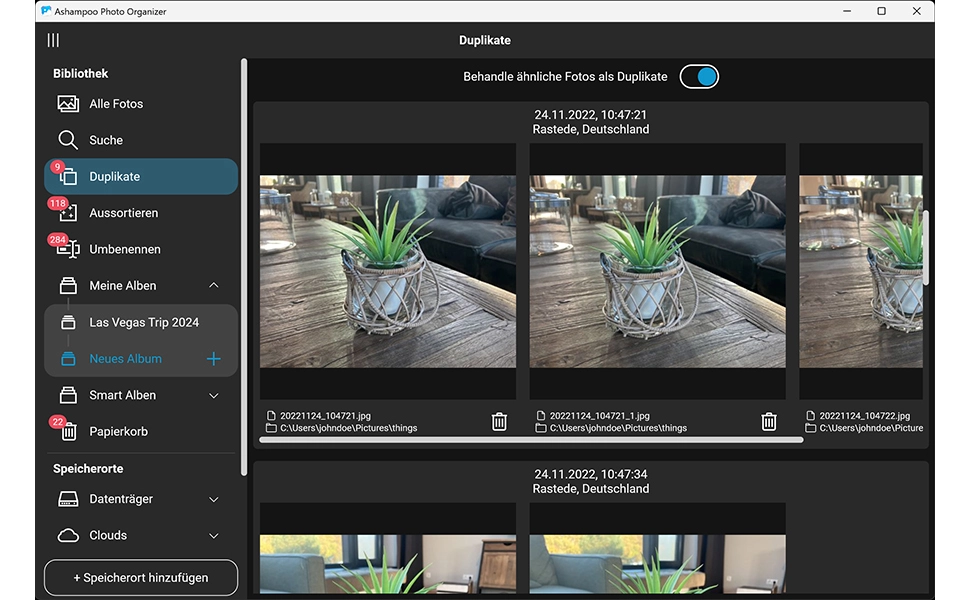Open the Alle Fotos library view
Screen dimensions: 970x600
click(x=115, y=103)
